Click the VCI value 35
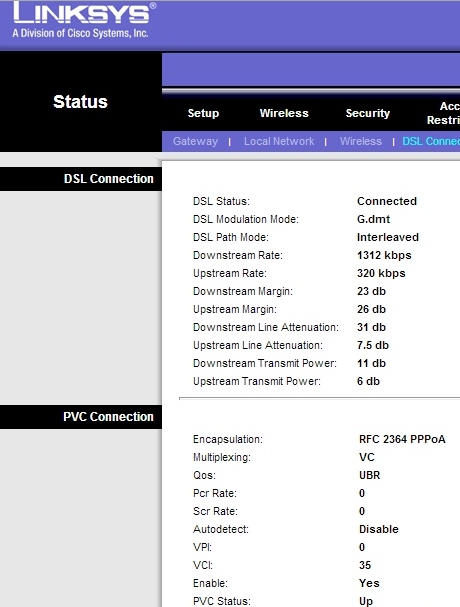460x607 pixels. (365, 565)
